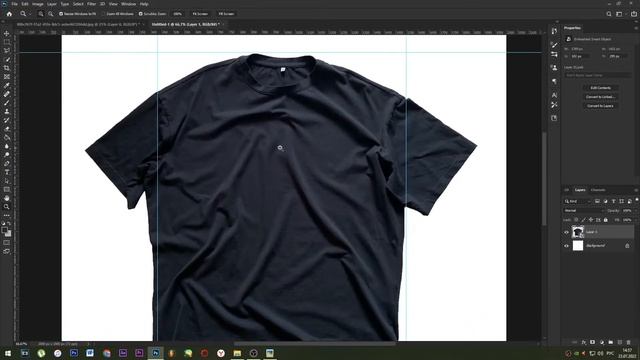Open the blending mode Normal dropdown
Image resolution: width=640 pixels, height=360 pixels.
(584, 211)
